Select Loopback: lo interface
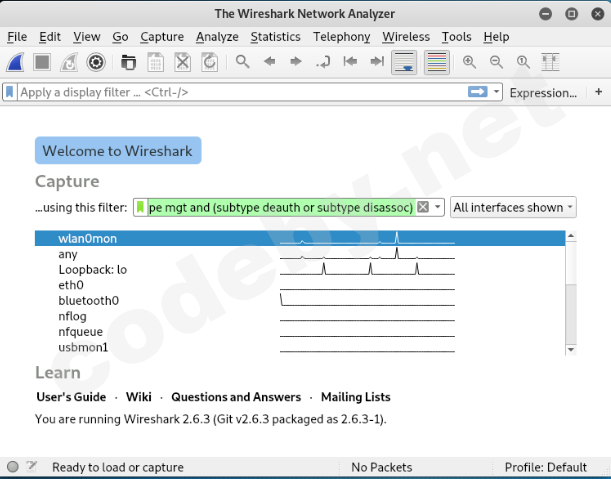The height and width of the screenshot is (479, 611). pyautogui.click(x=300, y=270)
